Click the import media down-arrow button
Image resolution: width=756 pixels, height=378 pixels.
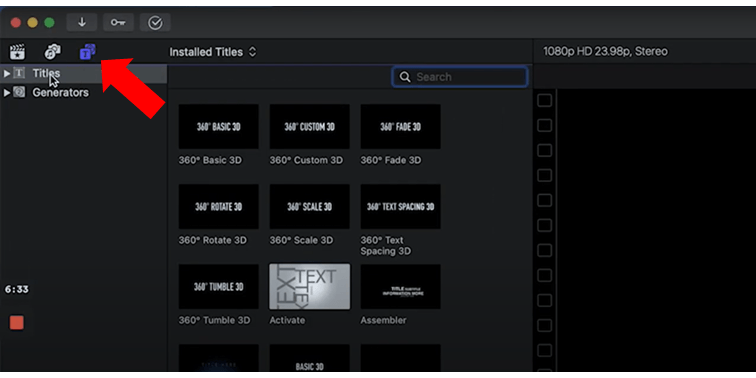[x=82, y=23]
